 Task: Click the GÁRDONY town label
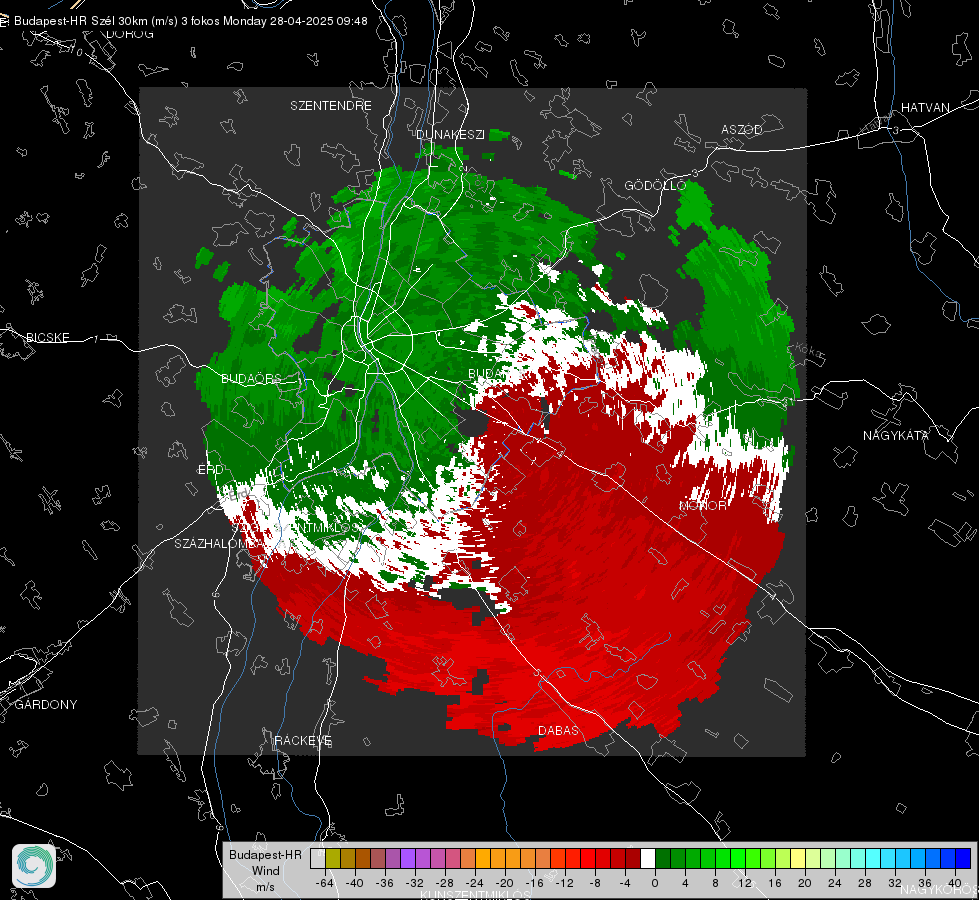tap(46, 705)
